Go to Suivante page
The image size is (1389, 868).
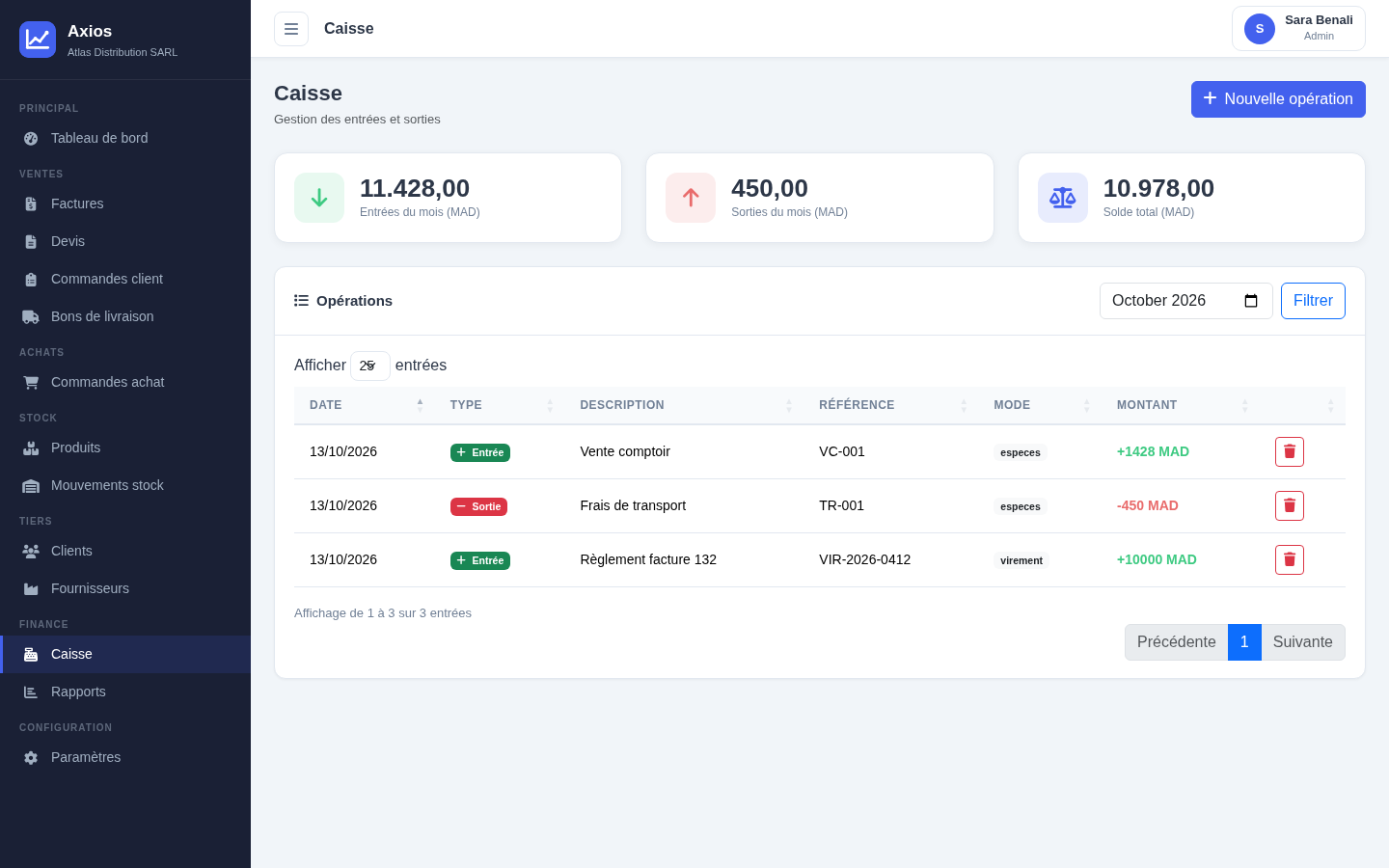pyautogui.click(x=1303, y=642)
